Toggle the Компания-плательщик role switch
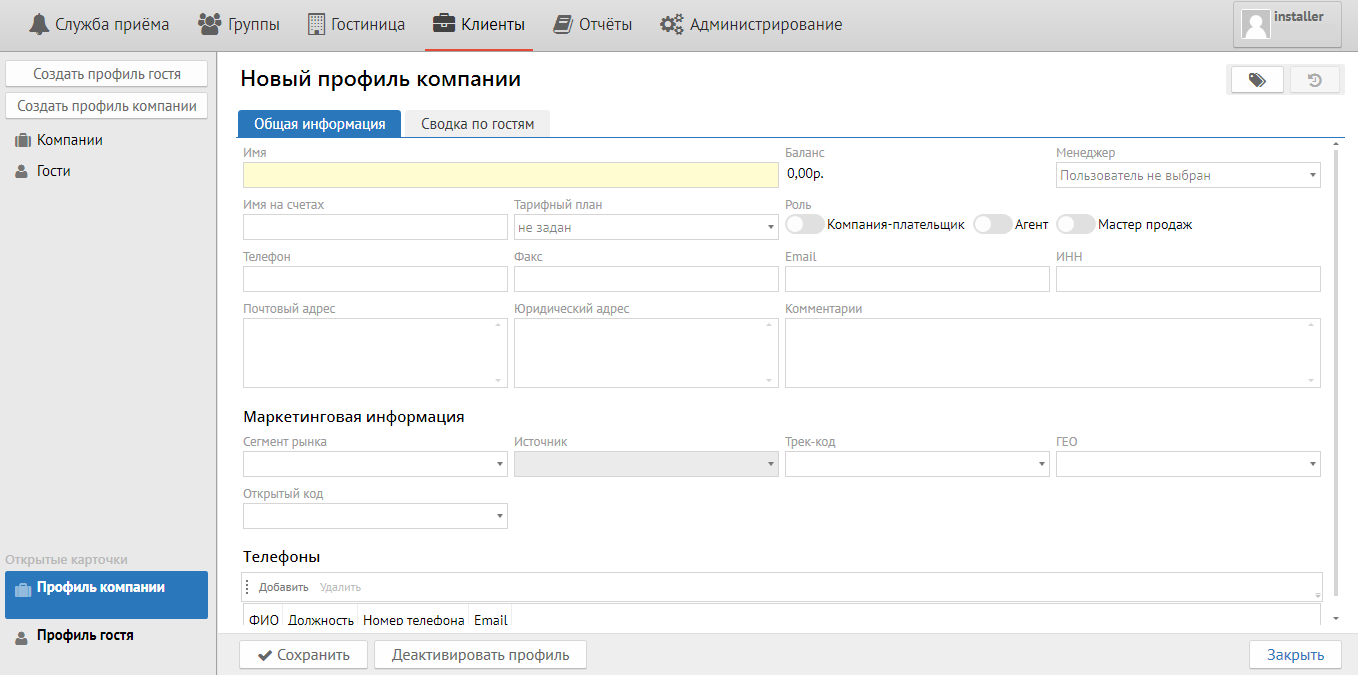Viewport: 1358px width, 675px height. tap(805, 225)
